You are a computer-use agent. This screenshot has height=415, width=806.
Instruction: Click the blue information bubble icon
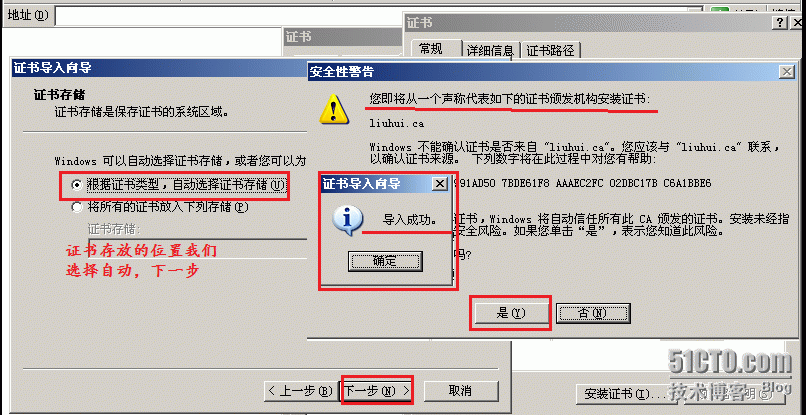(347, 220)
